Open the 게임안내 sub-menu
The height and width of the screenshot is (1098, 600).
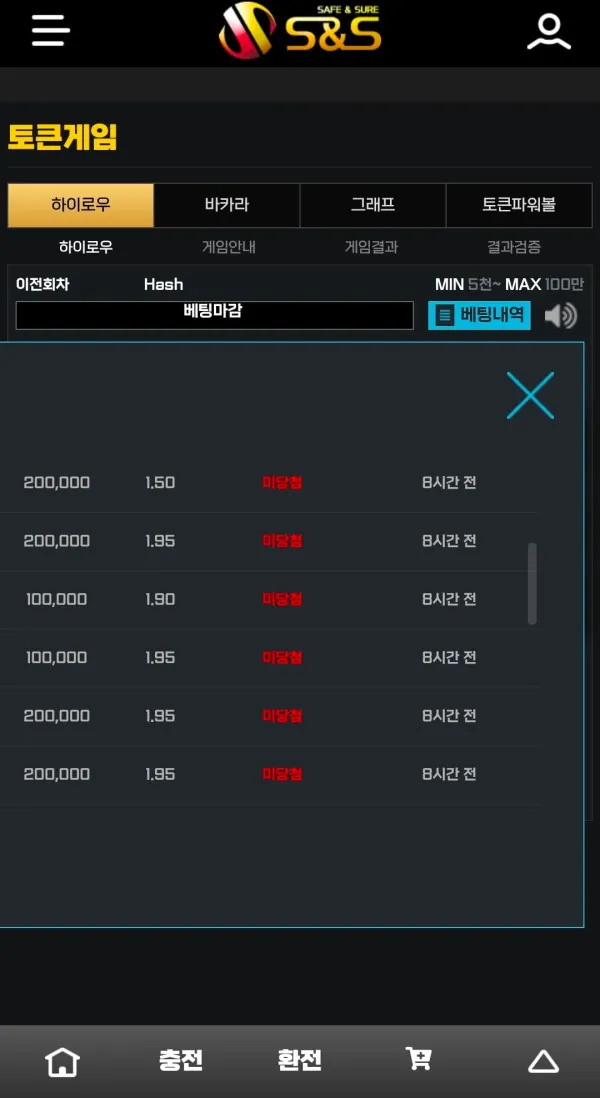pos(228,247)
